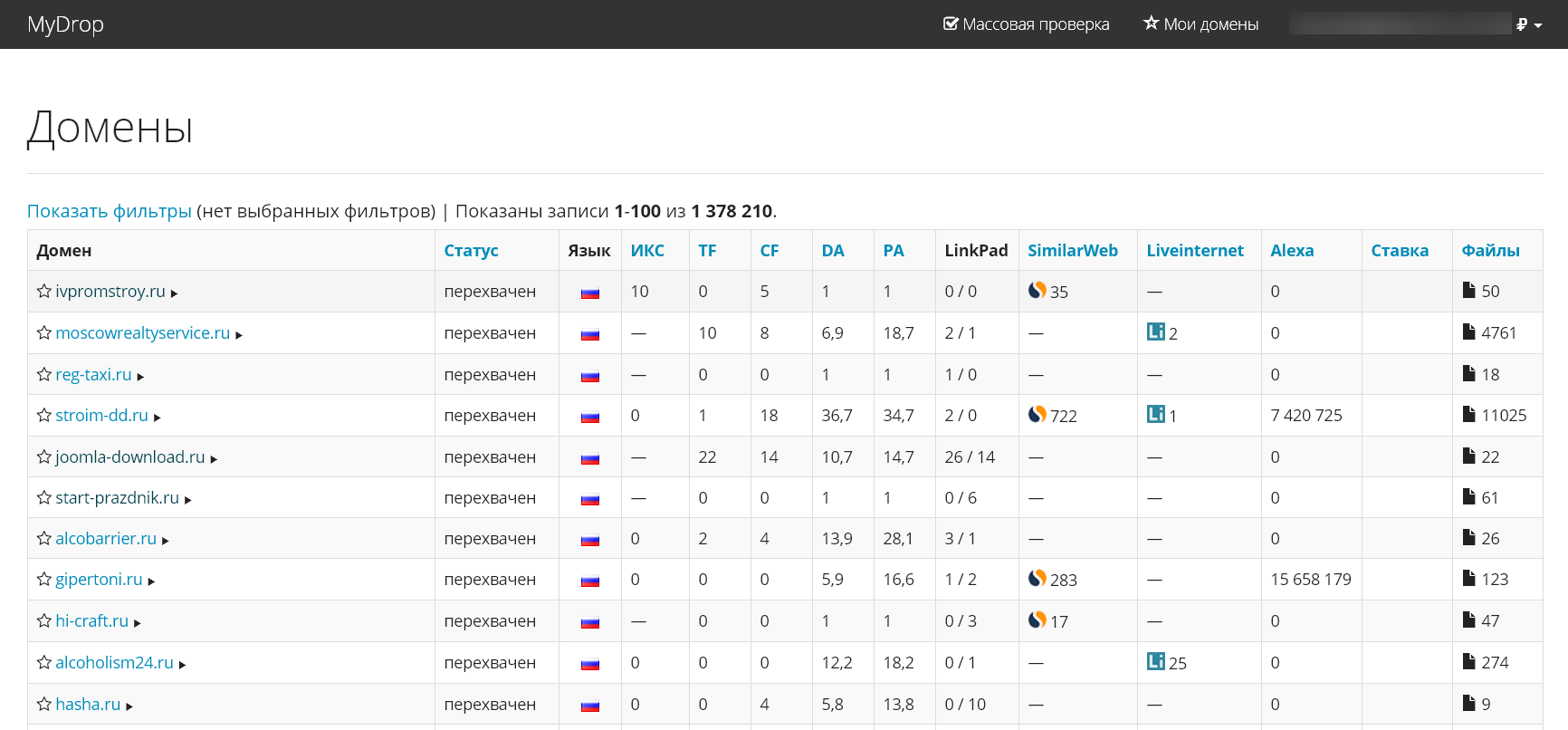Open the alcoholism24.ru domain link
1568x730 pixels.
point(114,662)
